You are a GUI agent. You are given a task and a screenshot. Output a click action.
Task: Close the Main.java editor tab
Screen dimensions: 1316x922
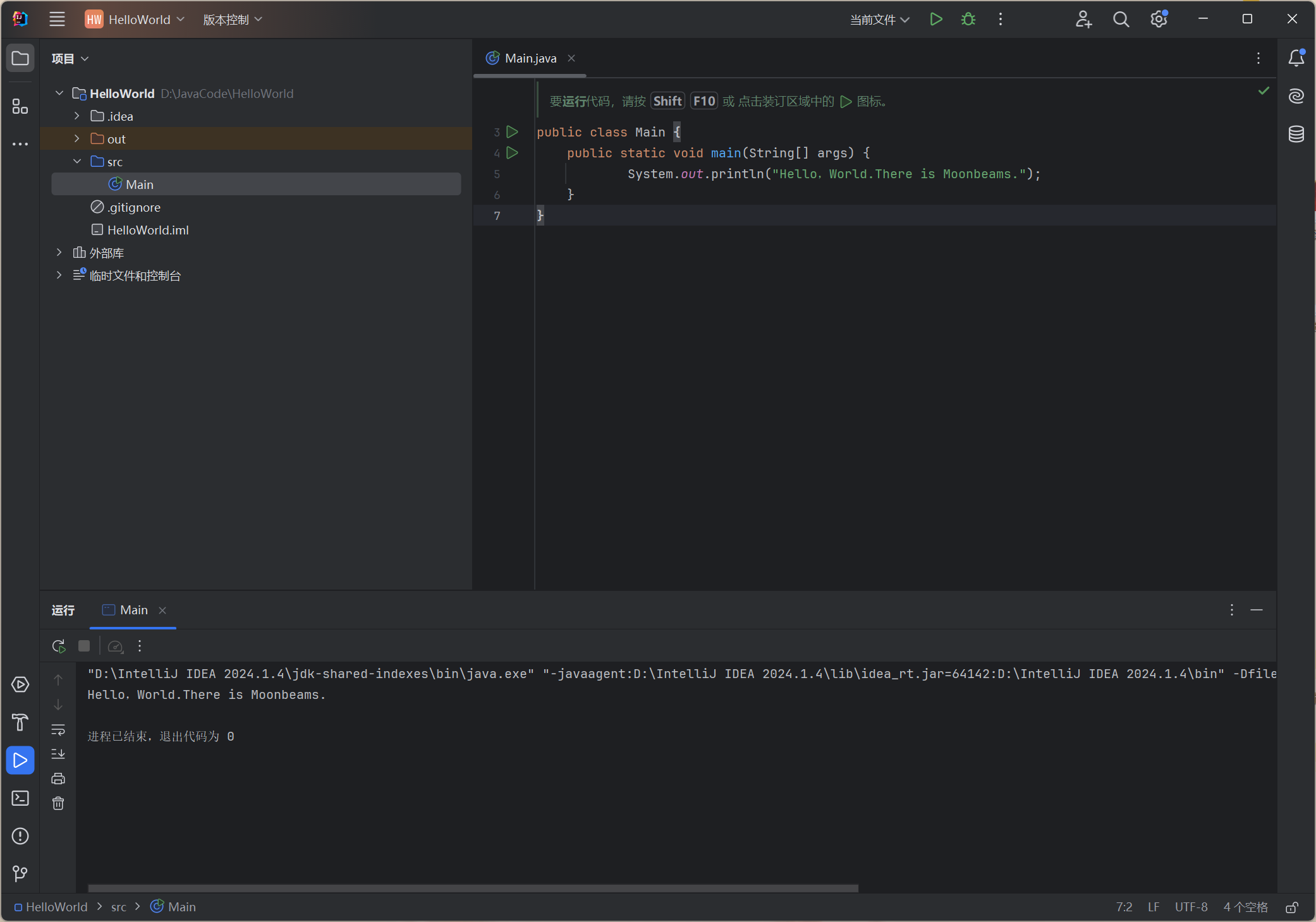[571, 58]
